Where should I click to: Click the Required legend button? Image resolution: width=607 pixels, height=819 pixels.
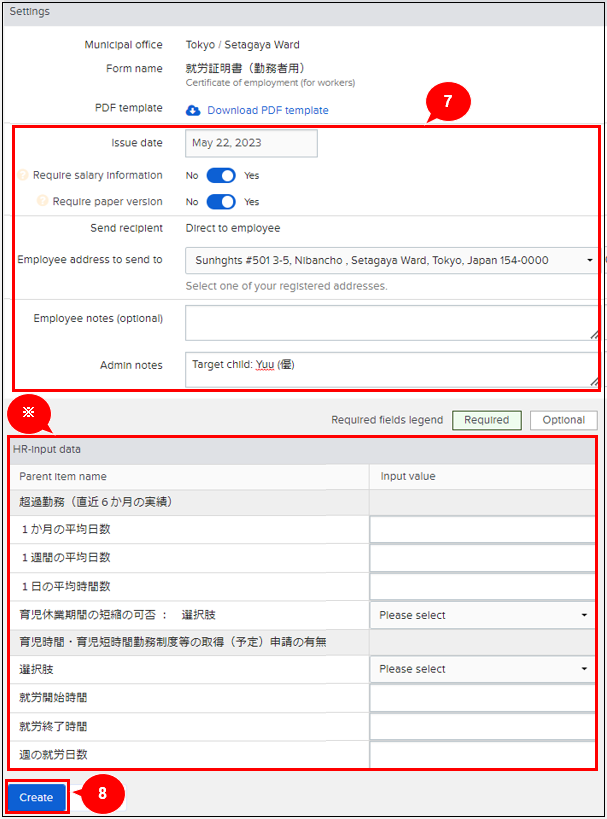(486, 420)
